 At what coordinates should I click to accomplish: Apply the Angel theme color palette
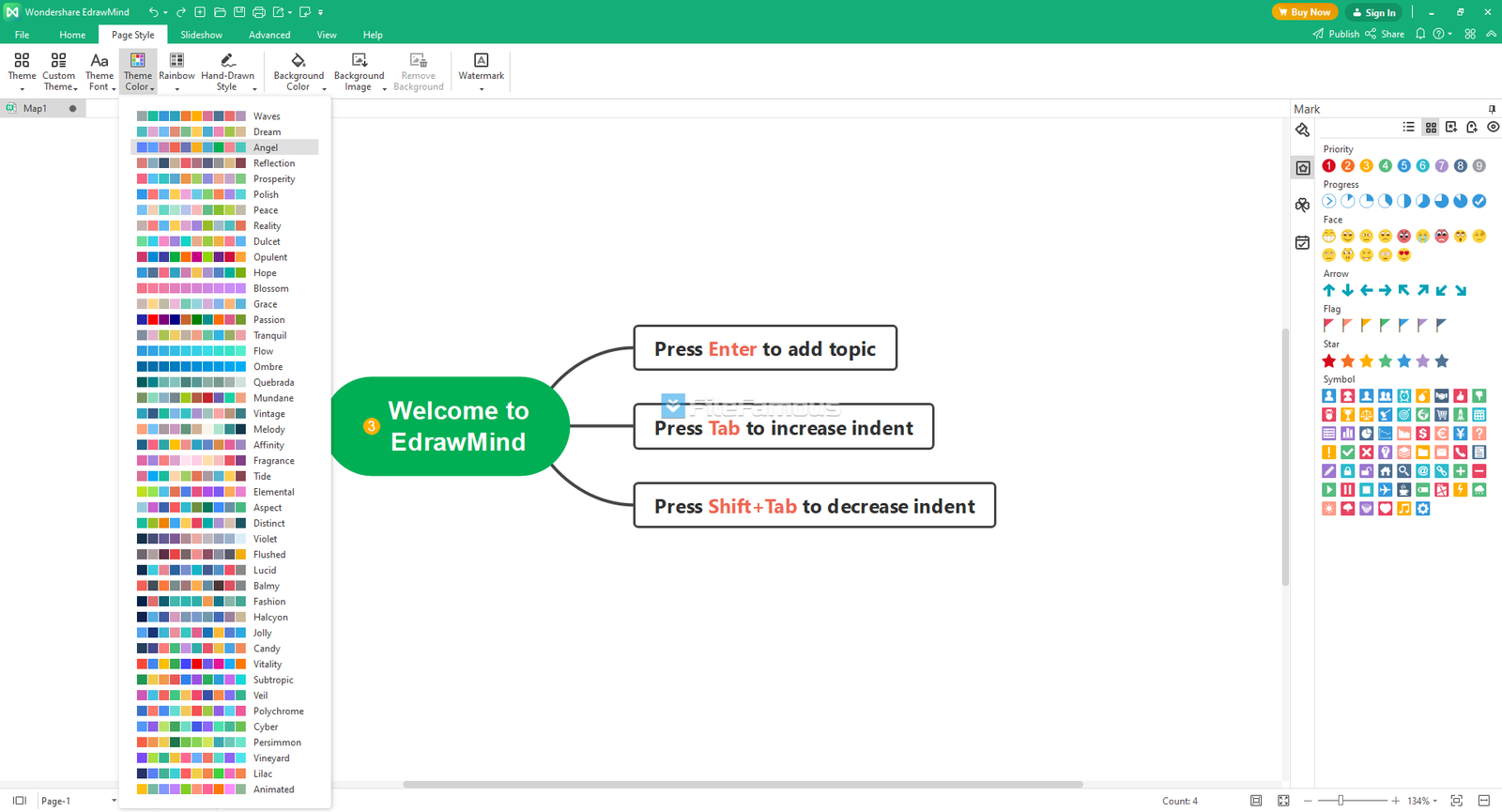[x=225, y=147]
